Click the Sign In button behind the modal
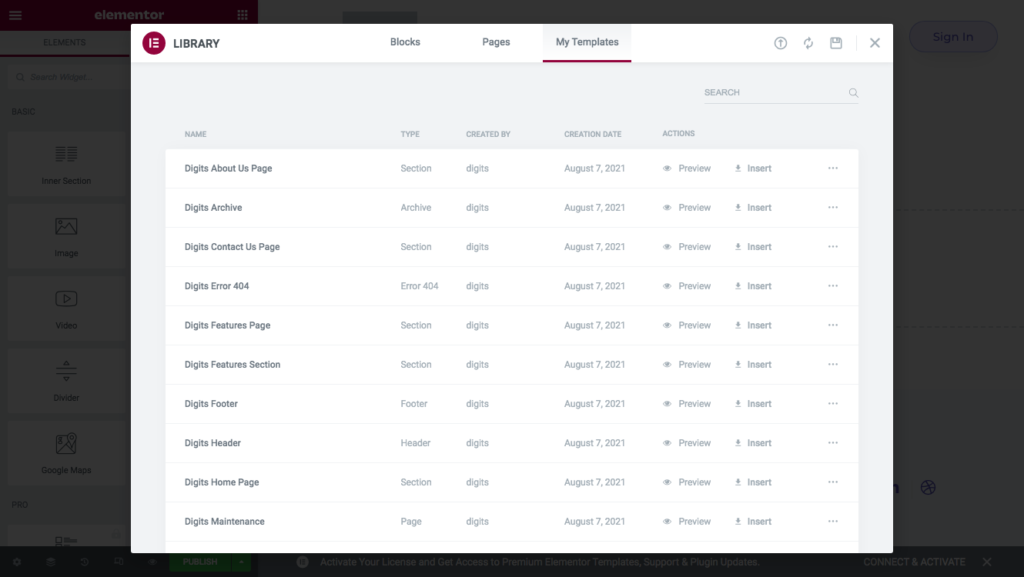 [x=953, y=37]
